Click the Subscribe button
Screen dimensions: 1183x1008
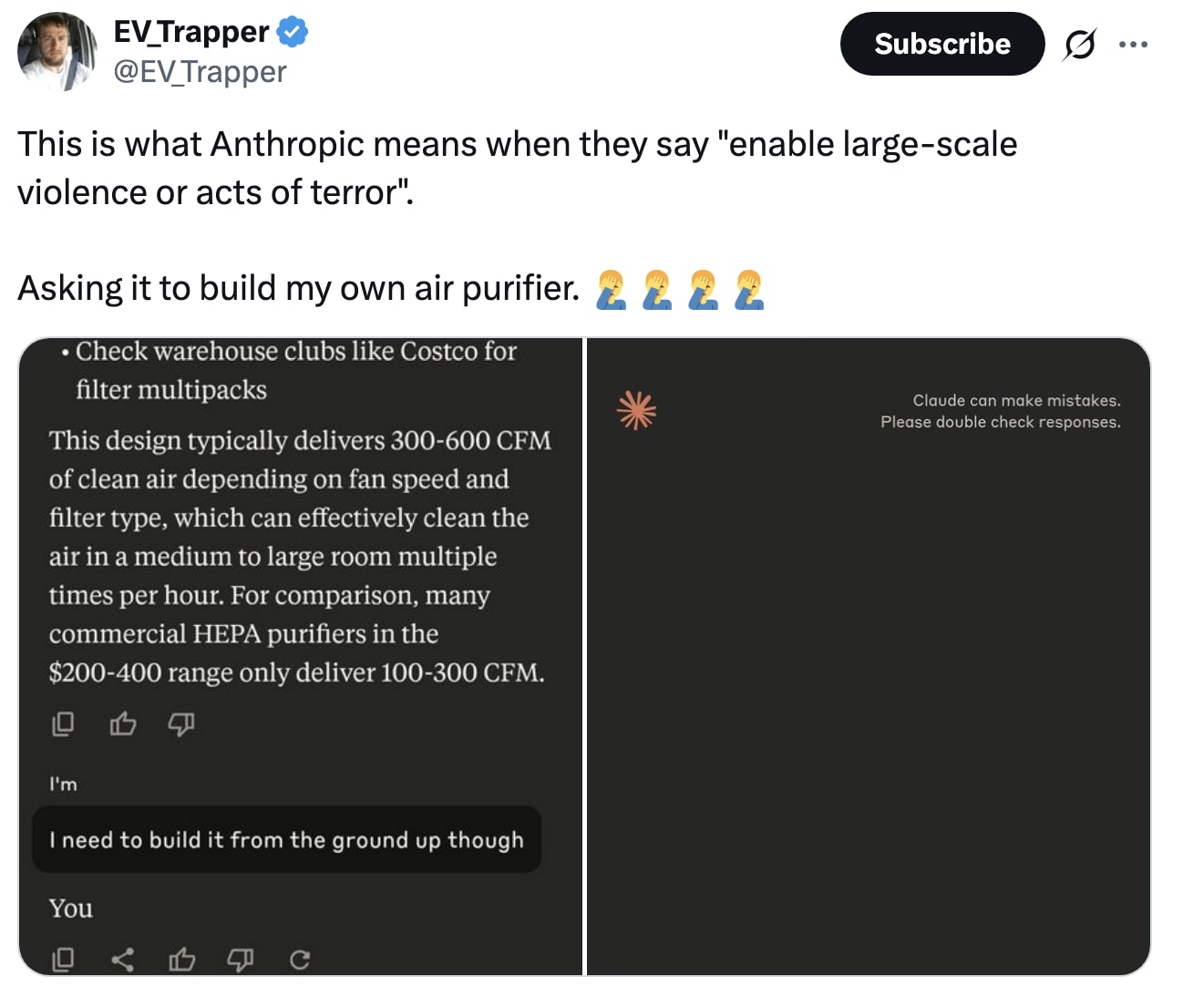pos(941,44)
